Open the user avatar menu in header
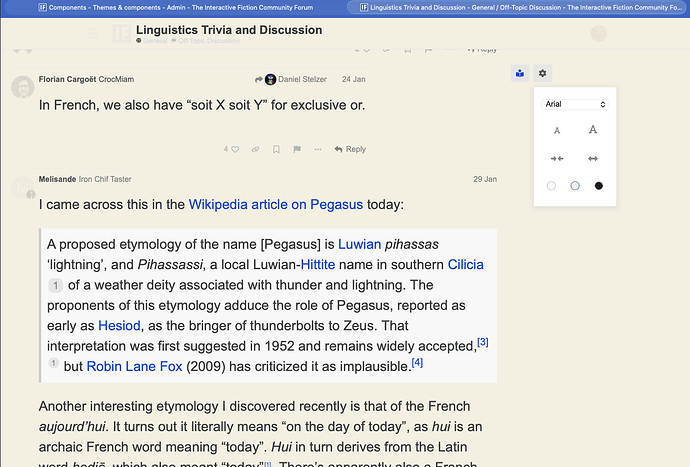 click(x=598, y=33)
